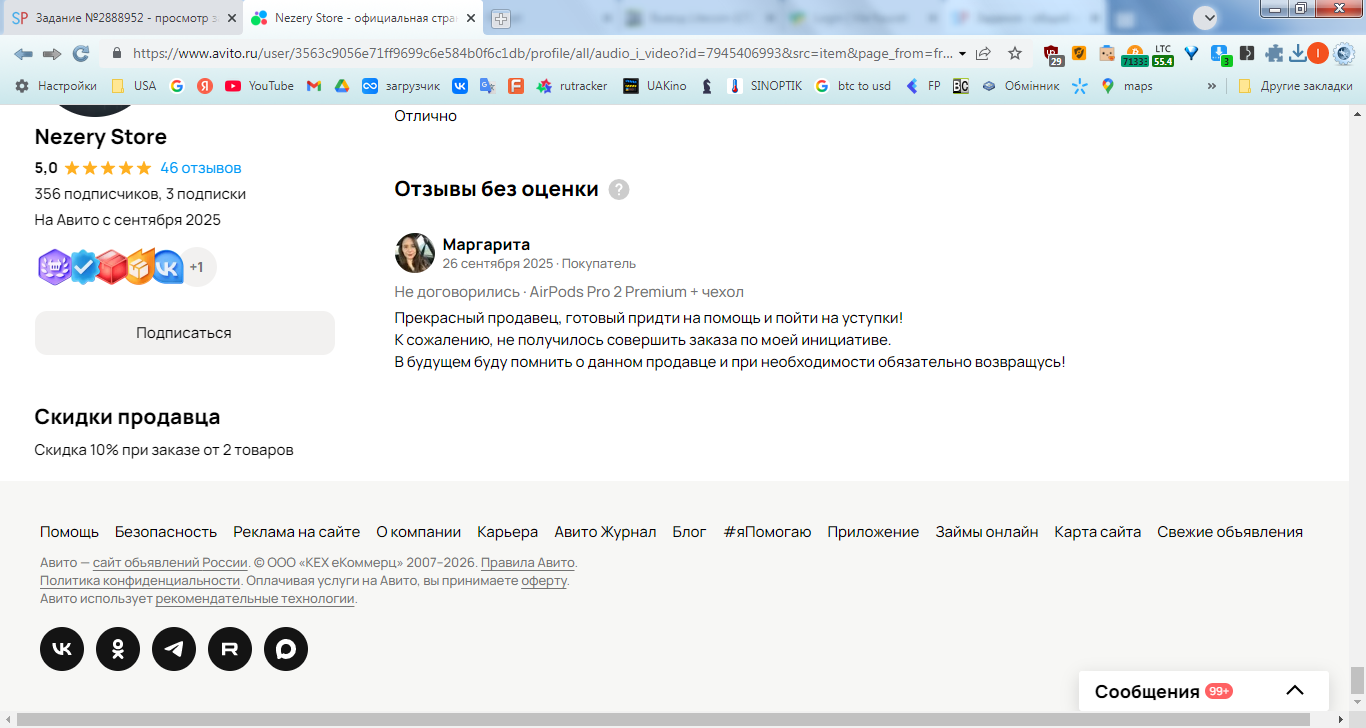This screenshot has width=1366, height=728.
Task: Open the Авито Журнал footer link
Action: click(605, 532)
